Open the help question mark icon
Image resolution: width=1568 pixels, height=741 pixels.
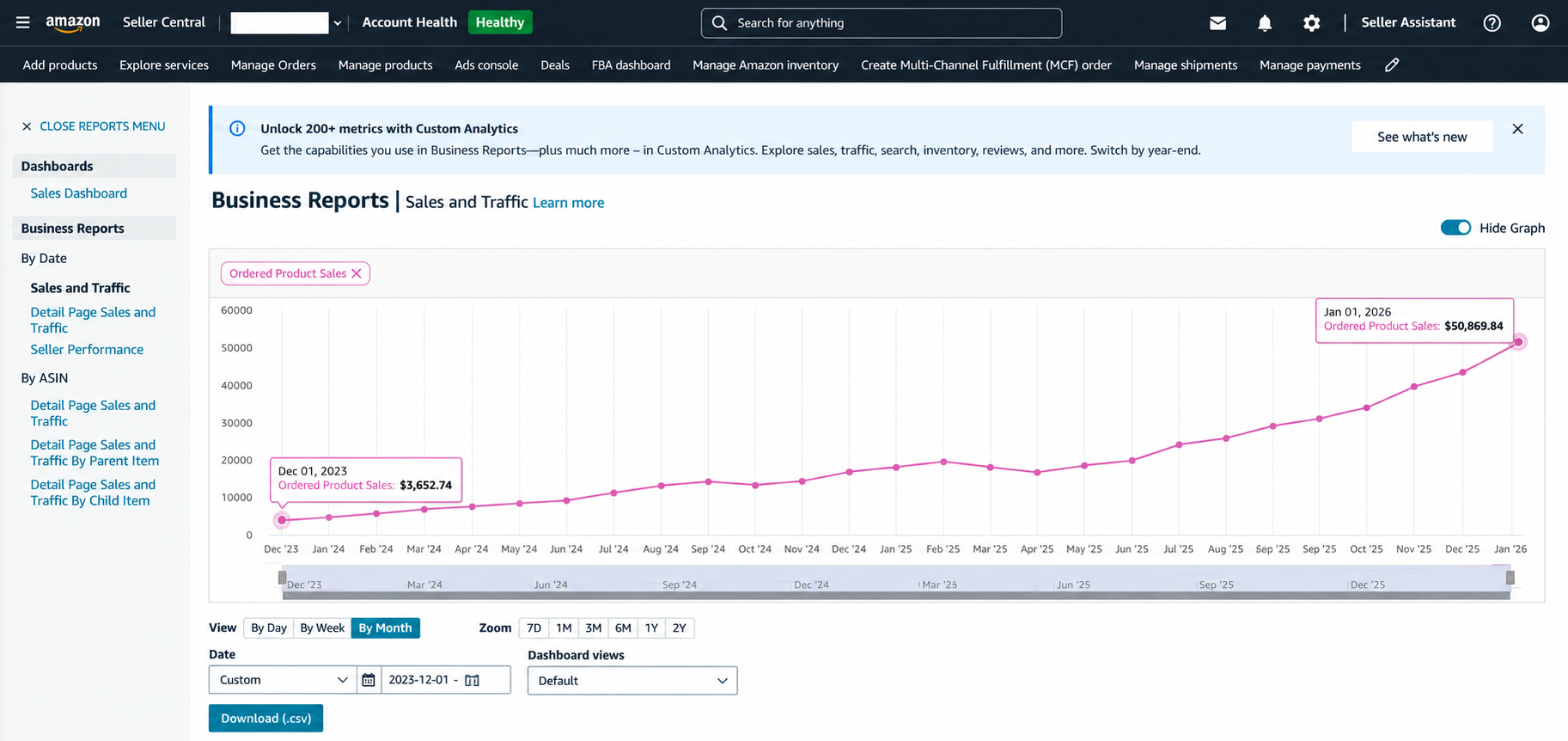pos(1492,23)
